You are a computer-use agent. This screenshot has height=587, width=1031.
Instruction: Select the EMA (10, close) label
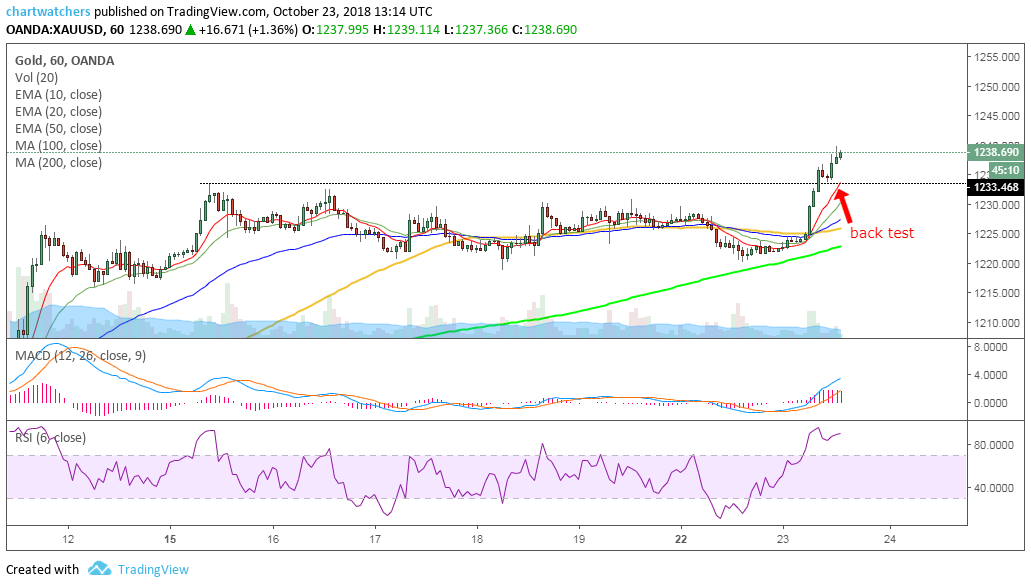59,95
